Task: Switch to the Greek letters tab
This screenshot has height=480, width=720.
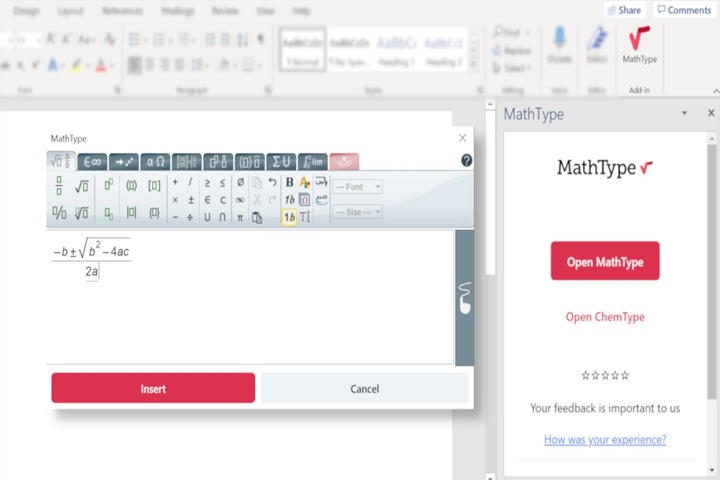Action: point(155,162)
